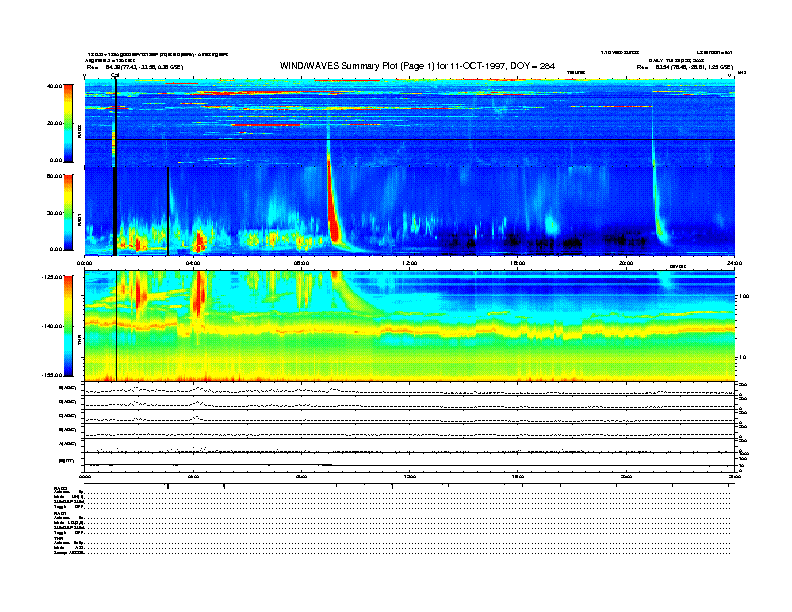Click the 60.00 color scale label
The width and height of the screenshot is (792, 612).
click(x=54, y=176)
